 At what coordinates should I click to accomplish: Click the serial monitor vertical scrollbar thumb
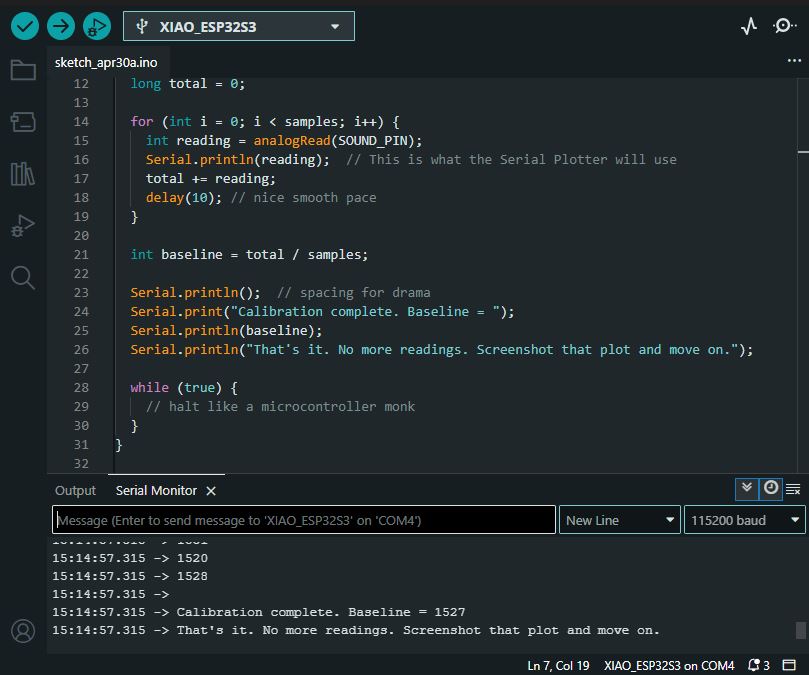(x=801, y=630)
